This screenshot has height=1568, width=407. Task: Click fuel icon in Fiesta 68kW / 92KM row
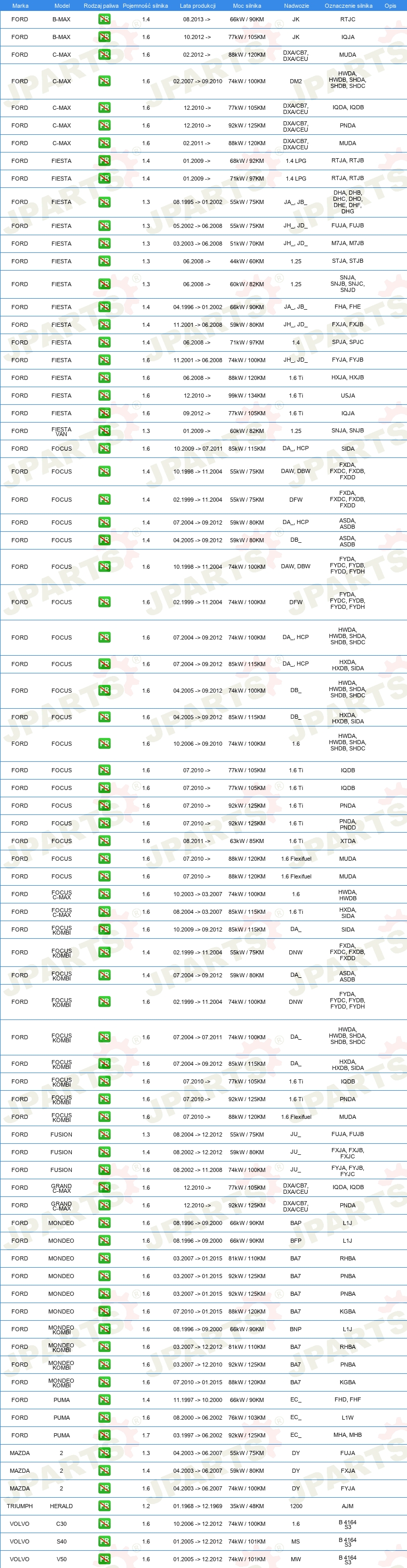[104, 161]
